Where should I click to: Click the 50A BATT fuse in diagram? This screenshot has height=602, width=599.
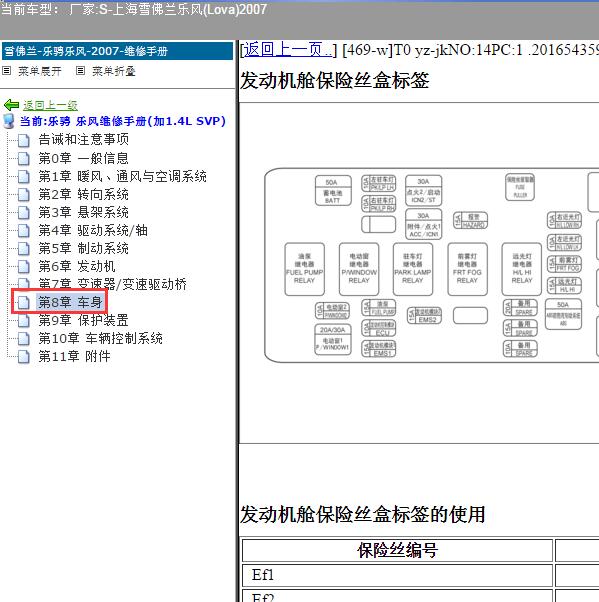(x=333, y=191)
